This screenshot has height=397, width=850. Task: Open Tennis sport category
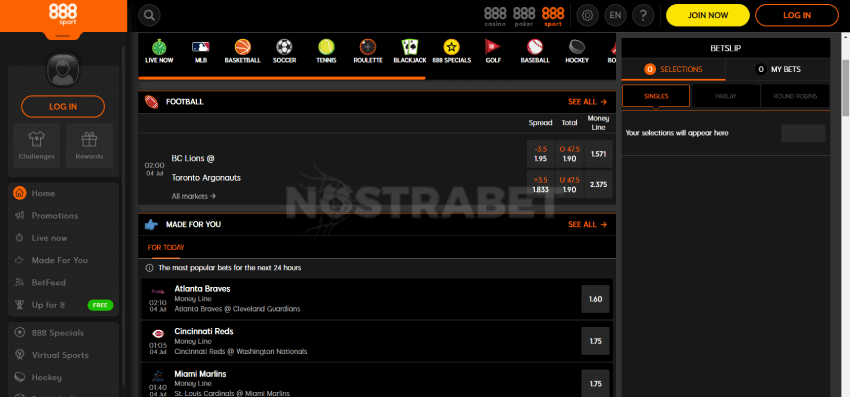326,52
